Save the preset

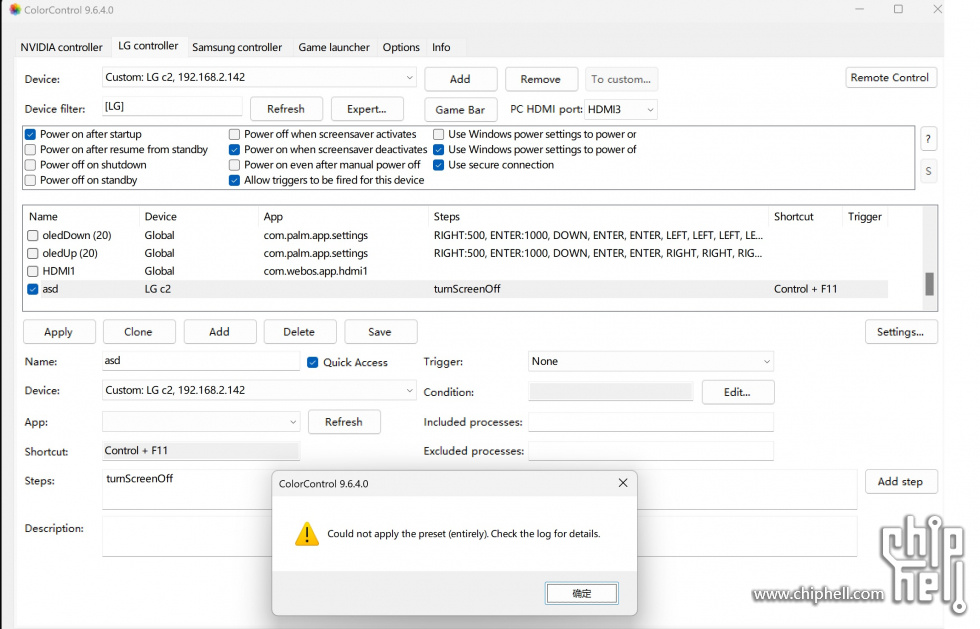point(380,332)
